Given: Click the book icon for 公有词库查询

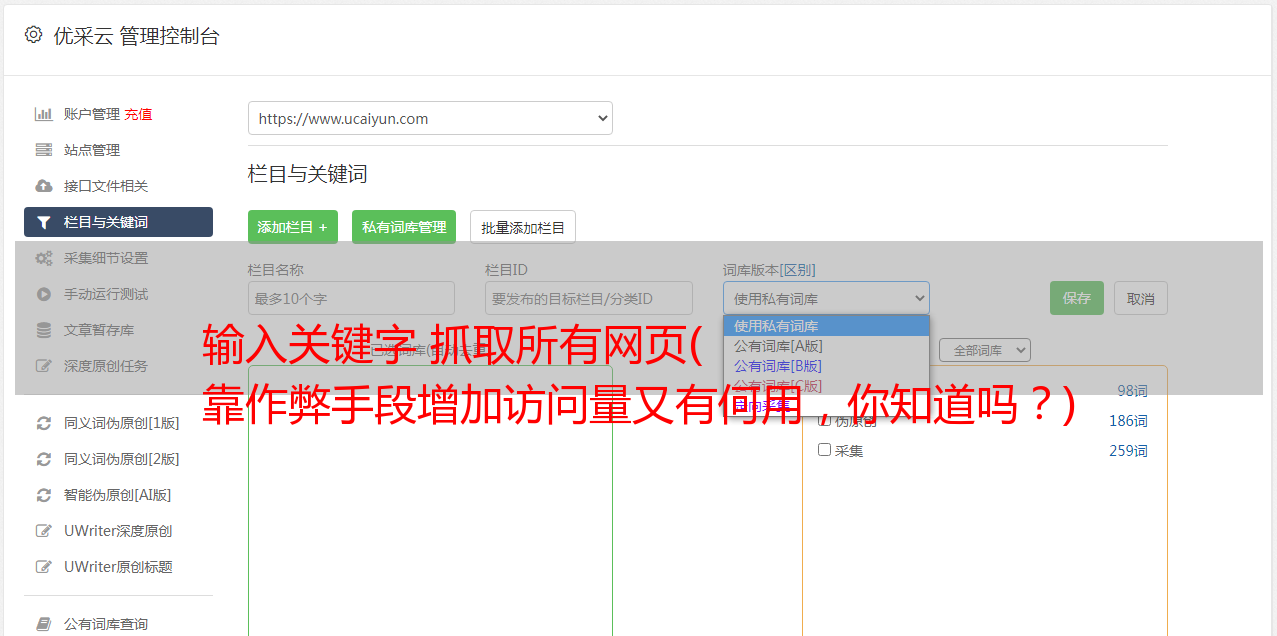Looking at the screenshot, I should click(x=44, y=624).
